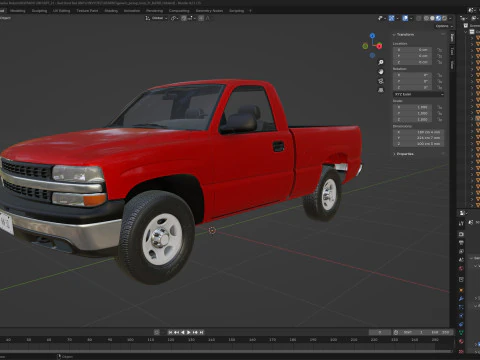The height and width of the screenshot is (360, 480).
Task: Click the green Y axis gizmo
Action: (365, 46)
